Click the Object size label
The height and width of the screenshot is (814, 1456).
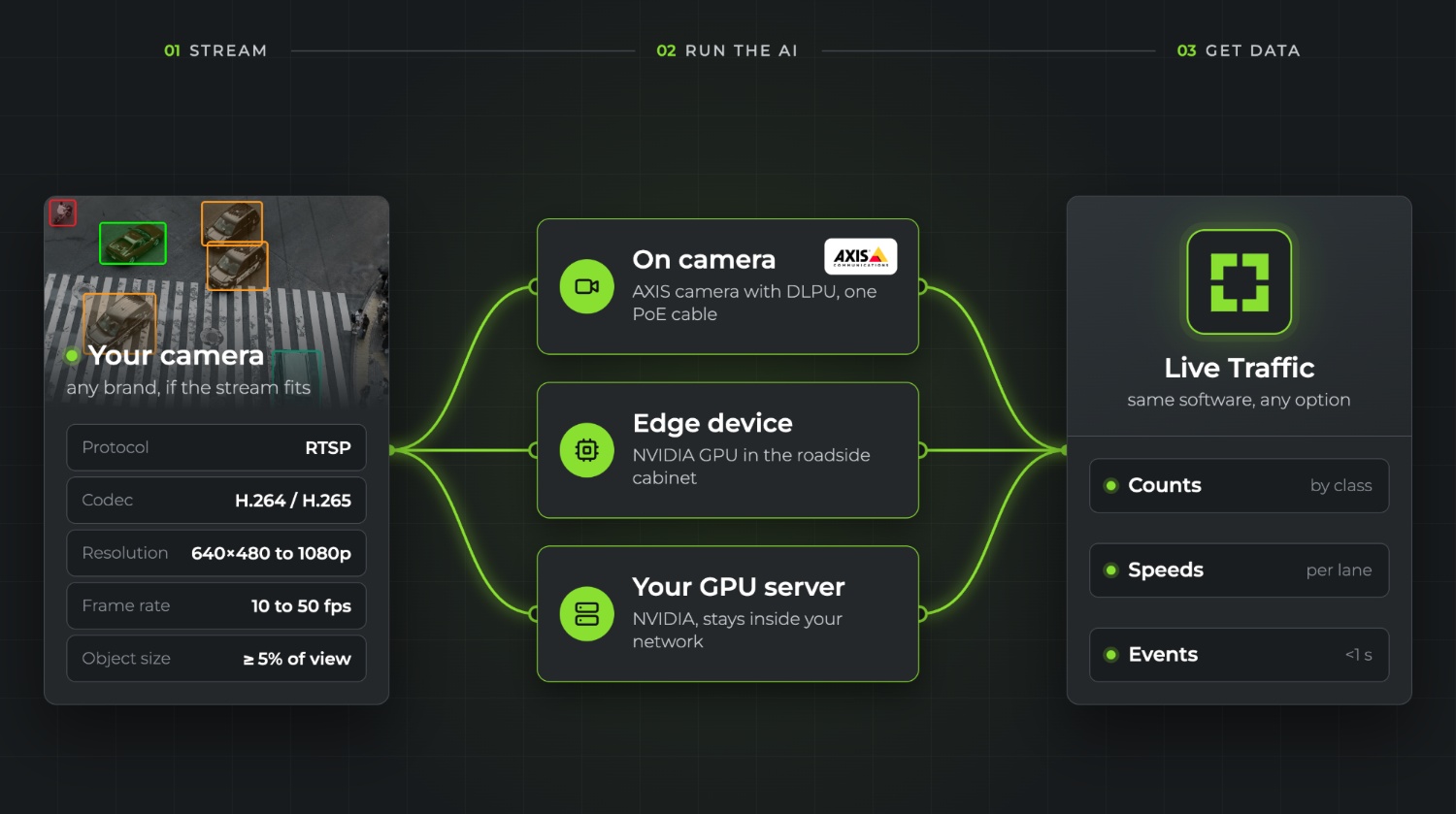point(126,658)
